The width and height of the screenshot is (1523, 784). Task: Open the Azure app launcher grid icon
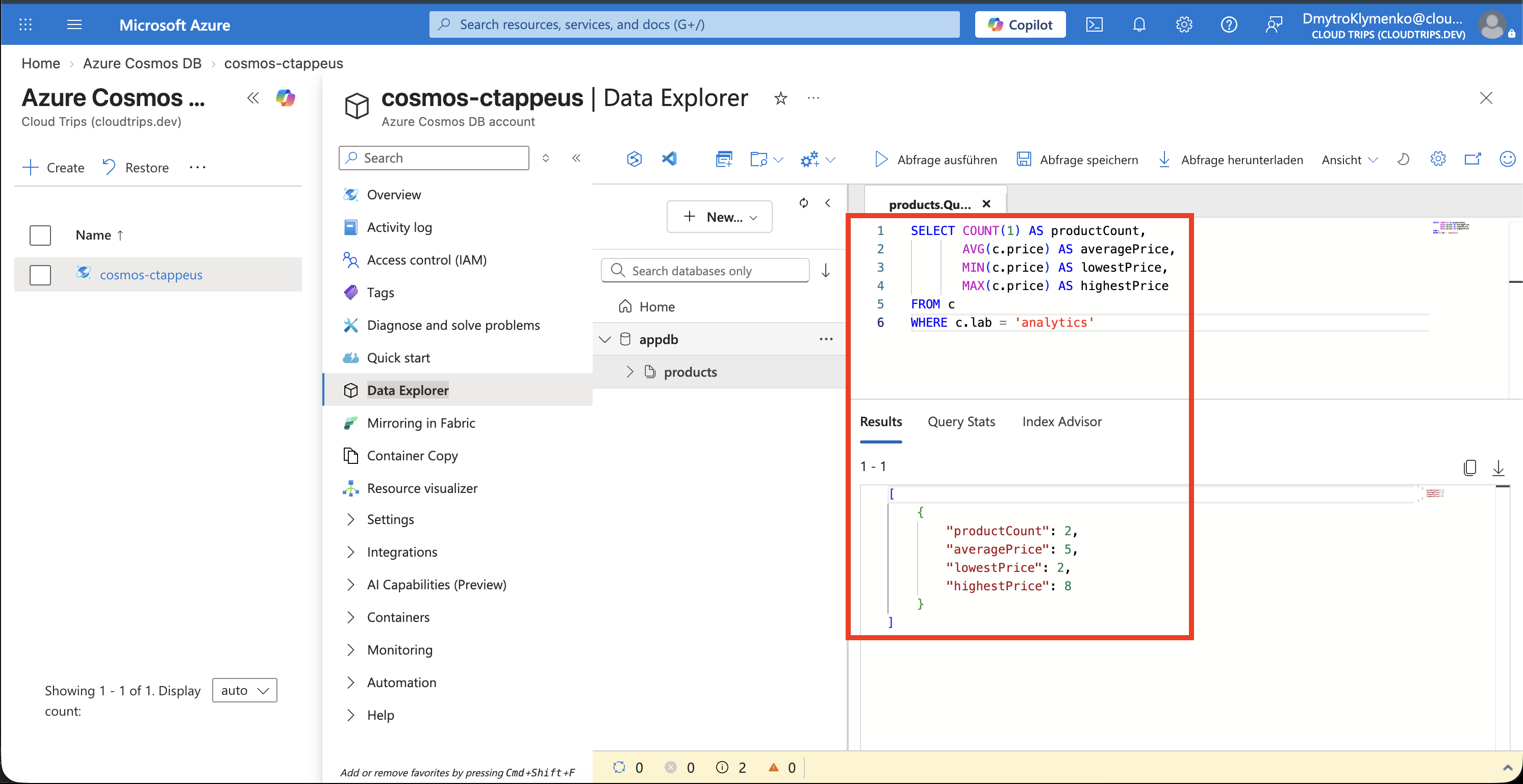click(x=26, y=24)
